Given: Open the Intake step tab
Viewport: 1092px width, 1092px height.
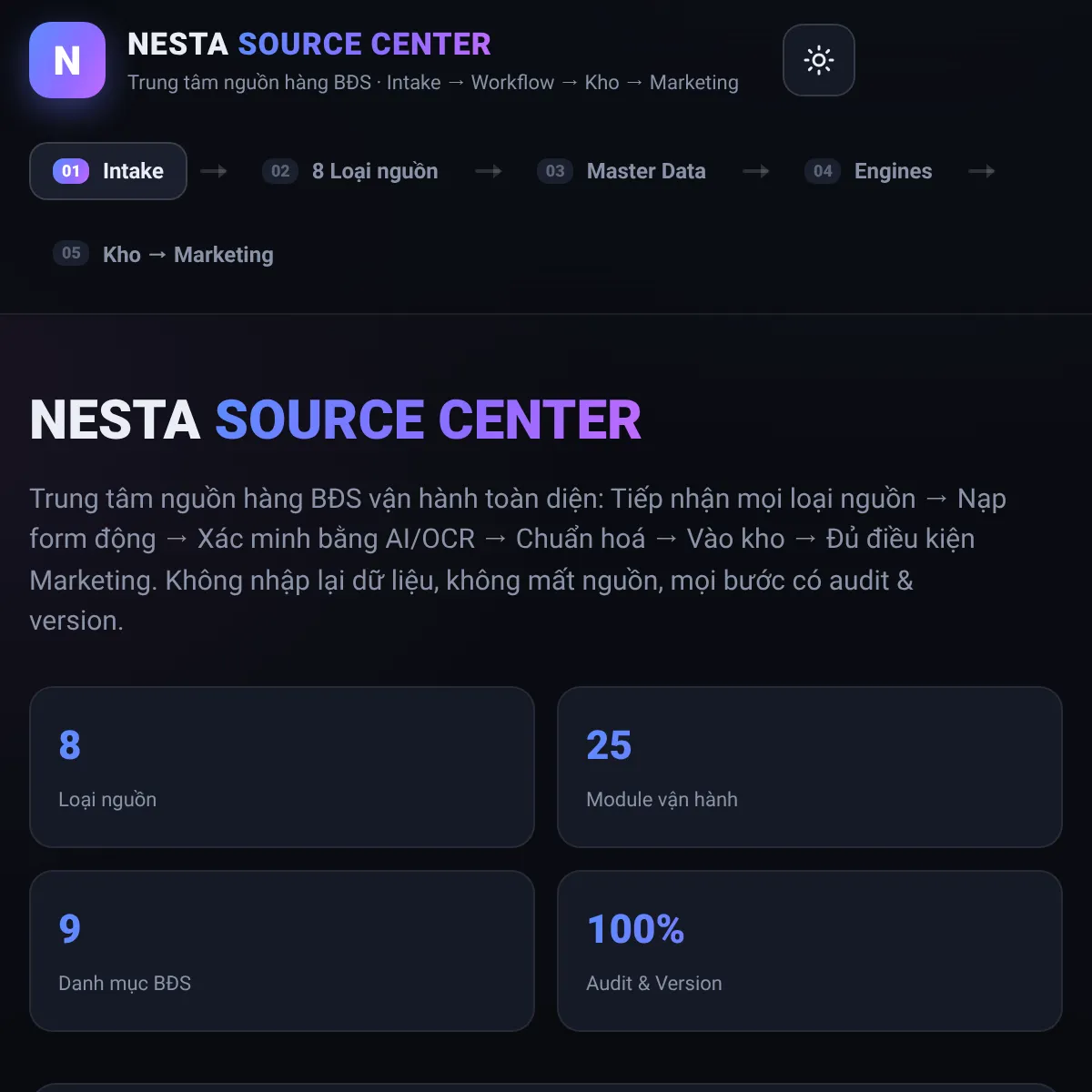Looking at the screenshot, I should pos(108,171).
